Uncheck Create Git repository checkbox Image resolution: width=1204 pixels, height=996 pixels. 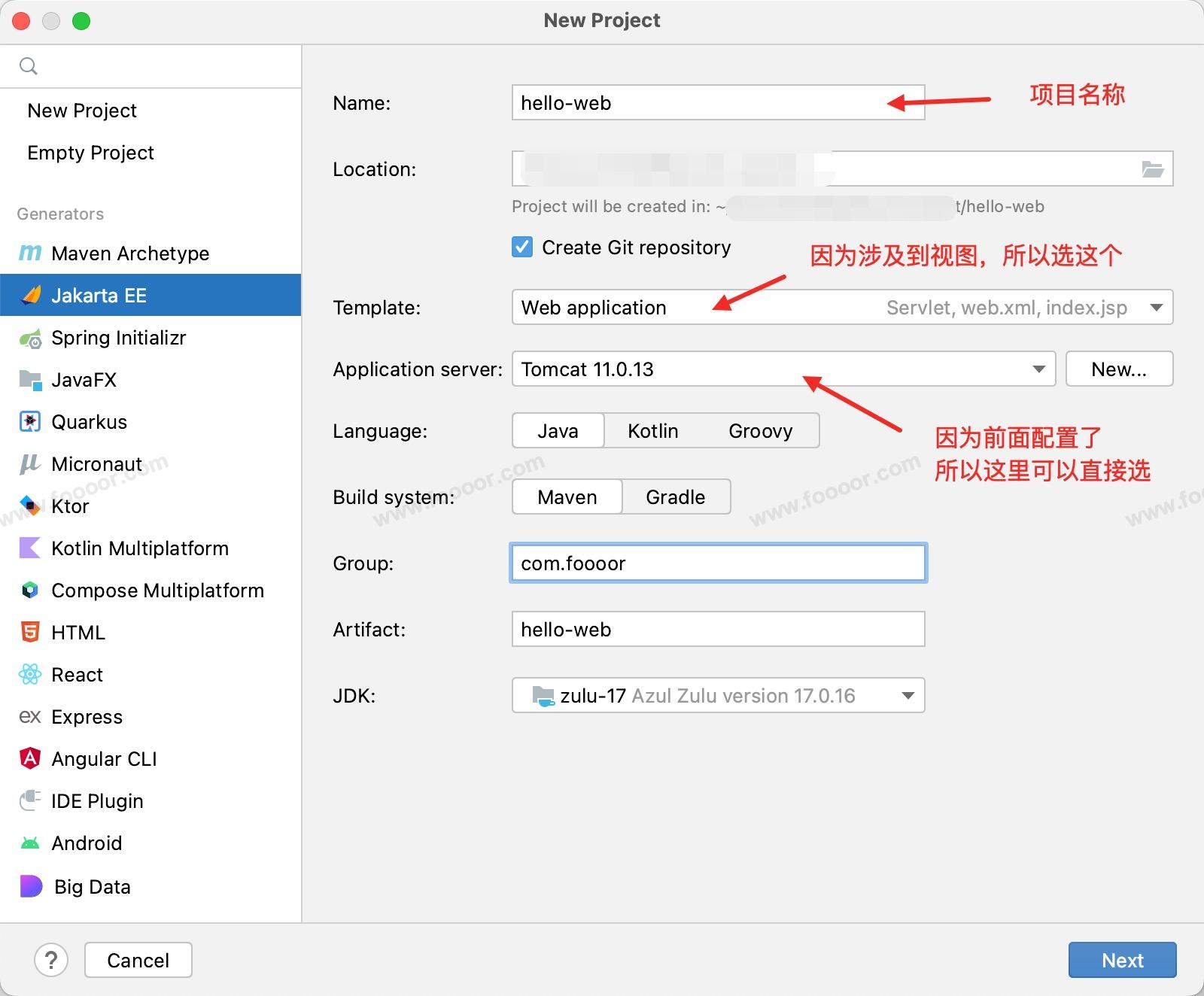(x=522, y=247)
